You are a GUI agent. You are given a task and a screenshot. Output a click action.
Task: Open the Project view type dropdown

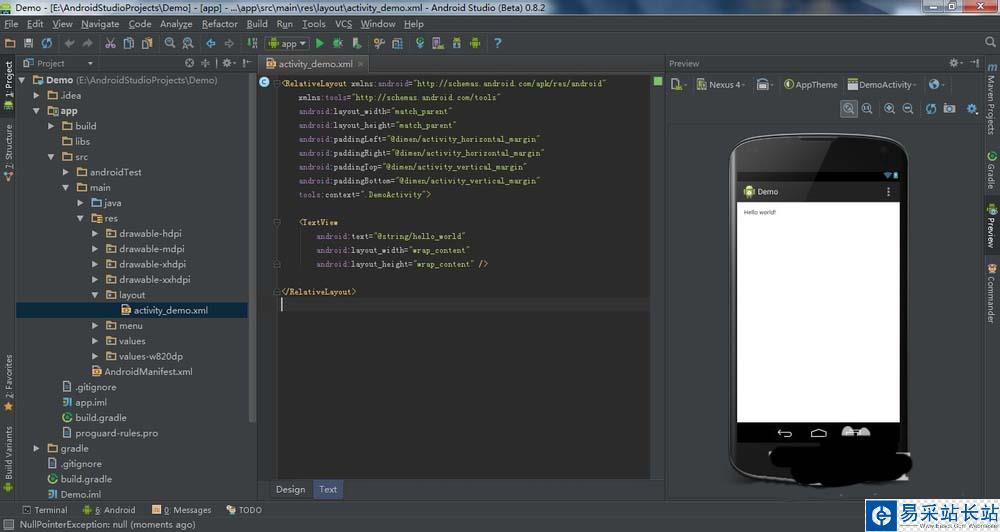click(58, 63)
